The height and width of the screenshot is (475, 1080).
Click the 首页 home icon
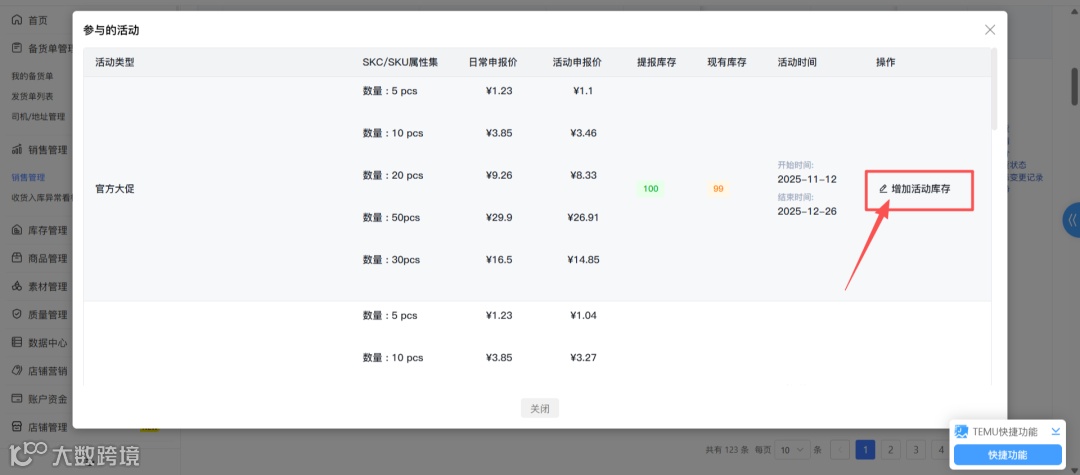pyautogui.click(x=17, y=20)
